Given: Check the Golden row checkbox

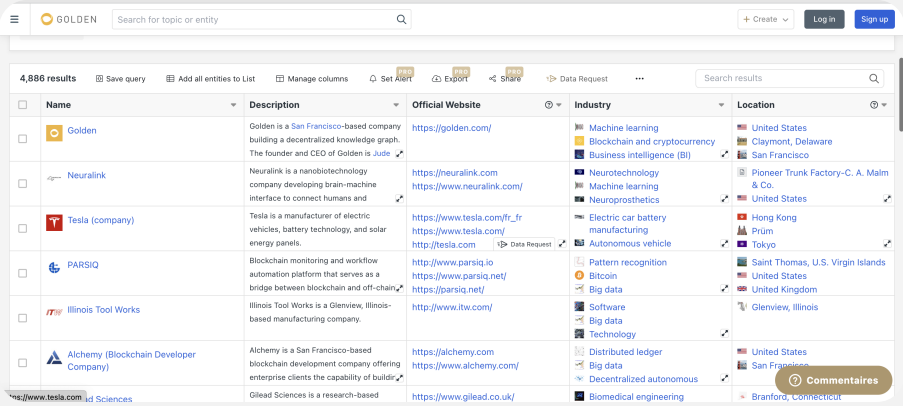Looking at the screenshot, I should tap(22, 139).
